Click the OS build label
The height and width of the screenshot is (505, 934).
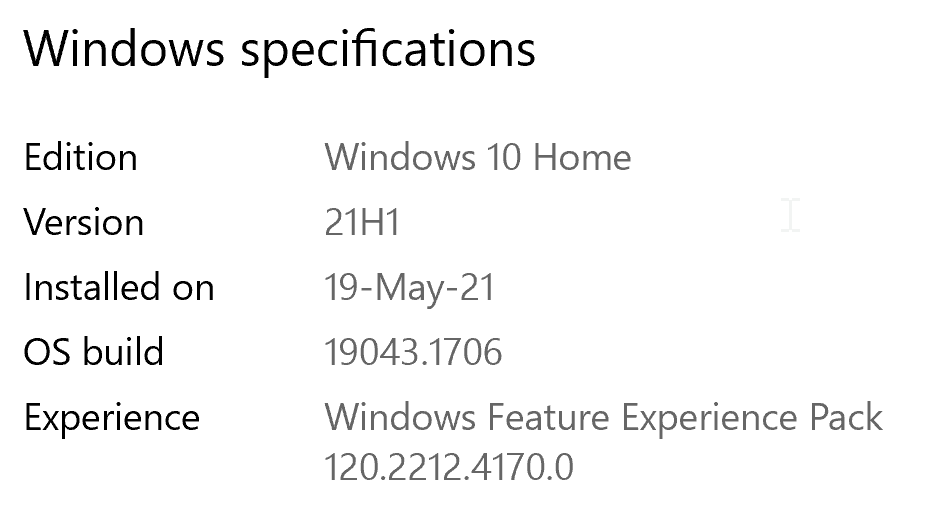(x=93, y=352)
